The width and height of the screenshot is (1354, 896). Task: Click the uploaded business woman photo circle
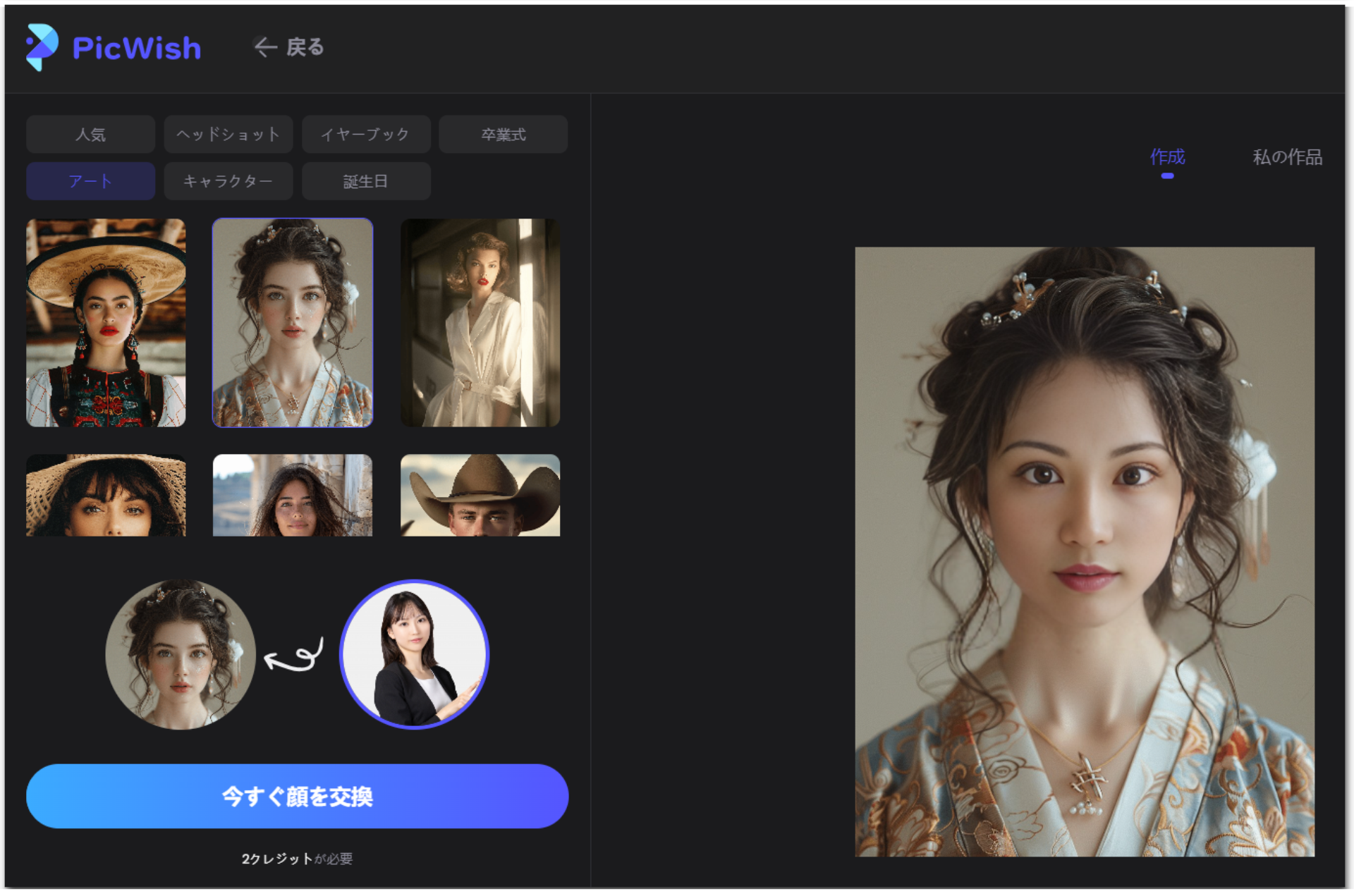pyautogui.click(x=414, y=654)
